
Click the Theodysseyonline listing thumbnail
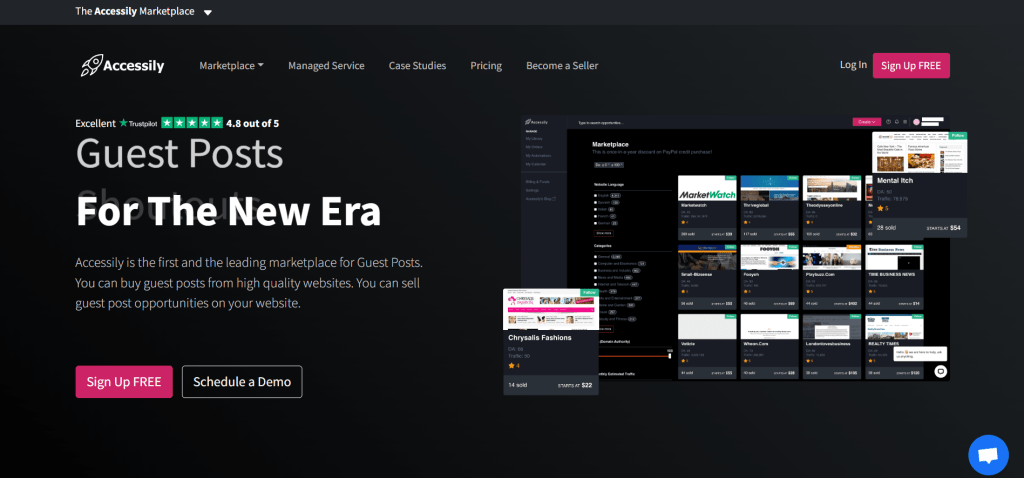click(x=832, y=187)
